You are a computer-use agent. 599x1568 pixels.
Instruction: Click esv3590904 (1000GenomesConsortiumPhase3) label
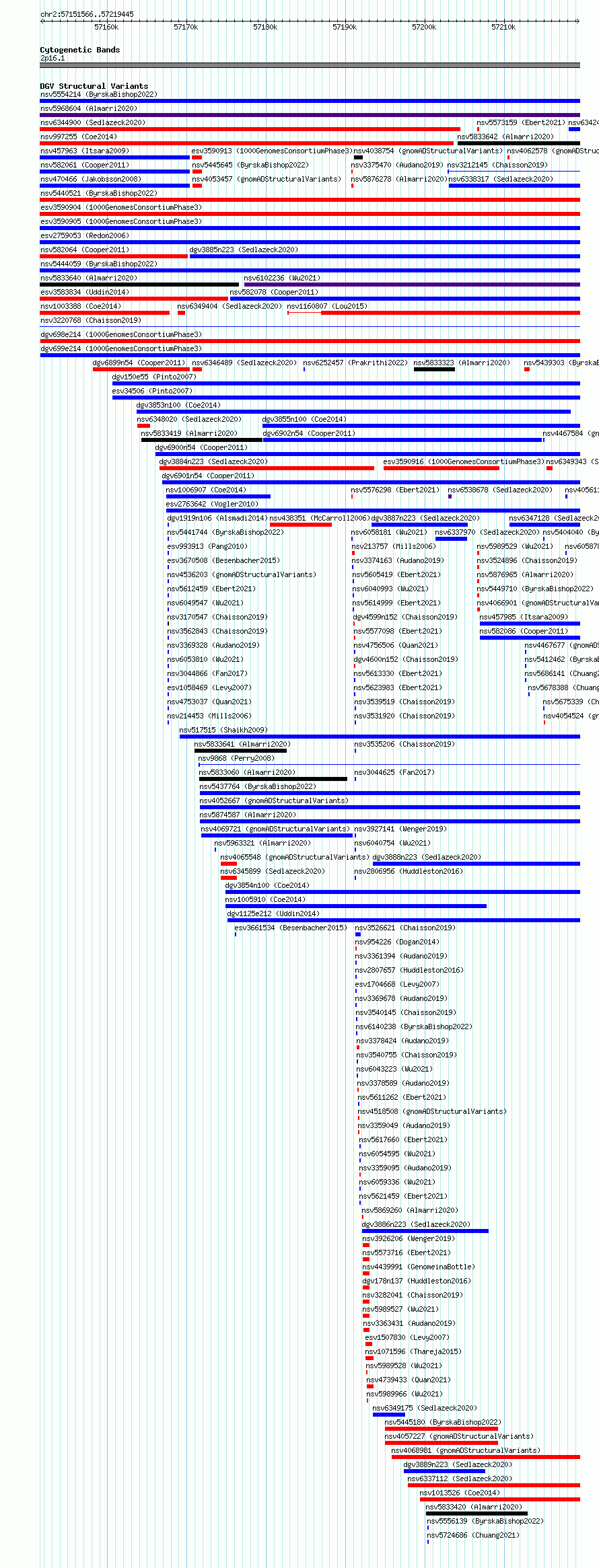121,207
